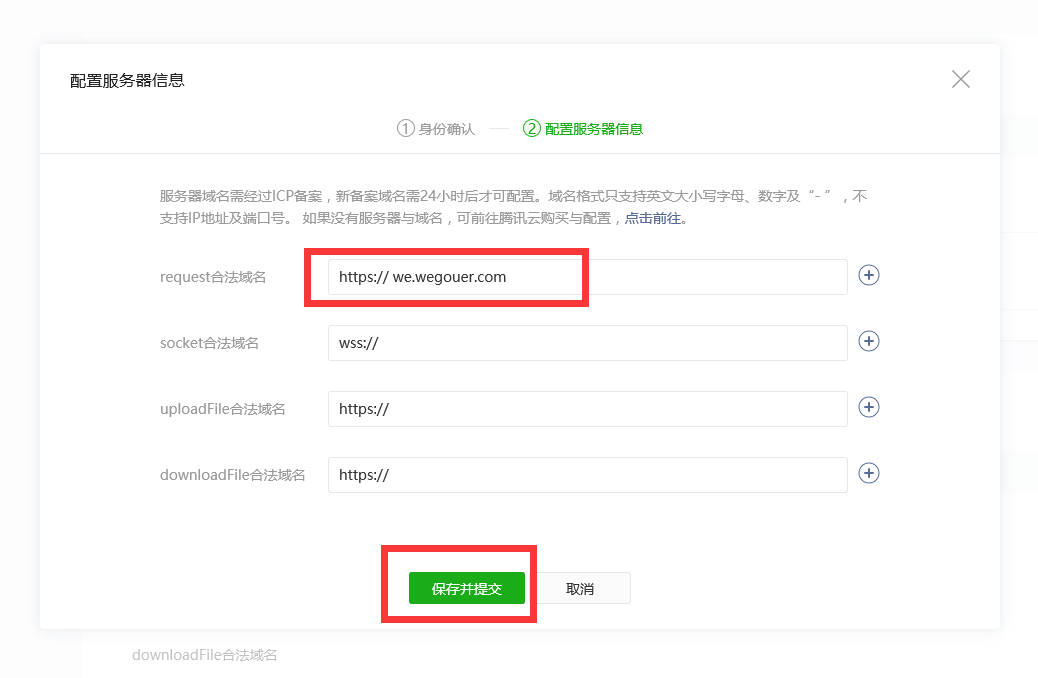The width and height of the screenshot is (1038, 678).
Task: Click the uploadFile合法域名 input field
Action: pyautogui.click(x=587, y=409)
